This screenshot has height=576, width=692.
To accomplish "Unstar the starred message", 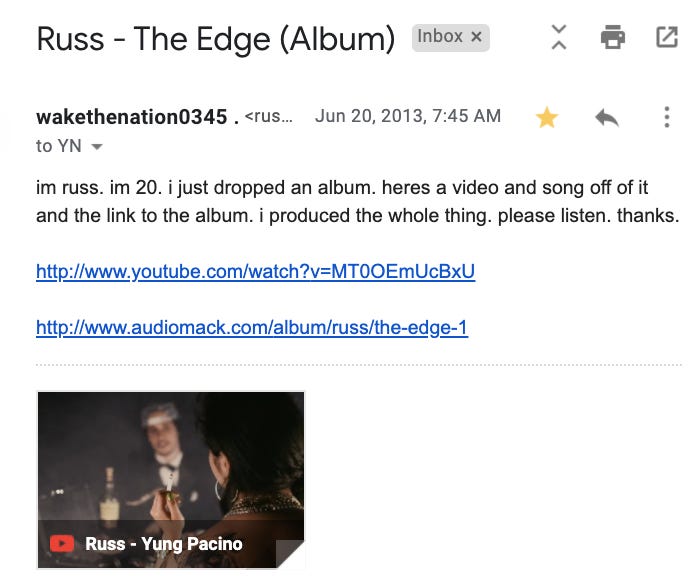I will (x=547, y=117).
